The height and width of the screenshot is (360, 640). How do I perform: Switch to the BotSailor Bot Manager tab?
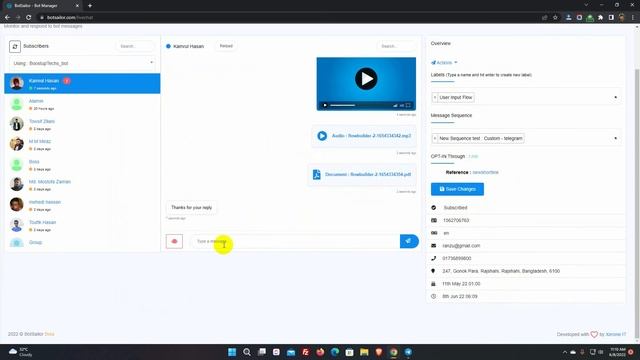pyautogui.click(x=43, y=6)
